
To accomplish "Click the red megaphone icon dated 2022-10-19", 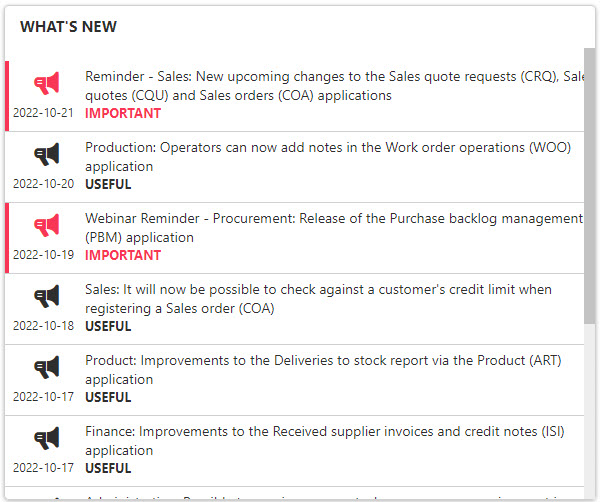I will coord(47,225).
